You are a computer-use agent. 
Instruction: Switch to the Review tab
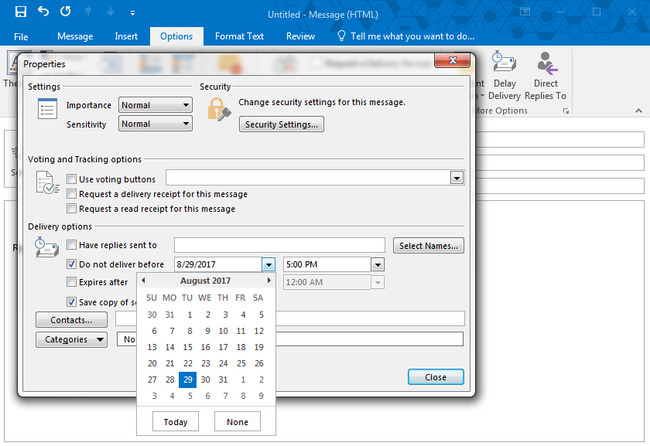(301, 36)
